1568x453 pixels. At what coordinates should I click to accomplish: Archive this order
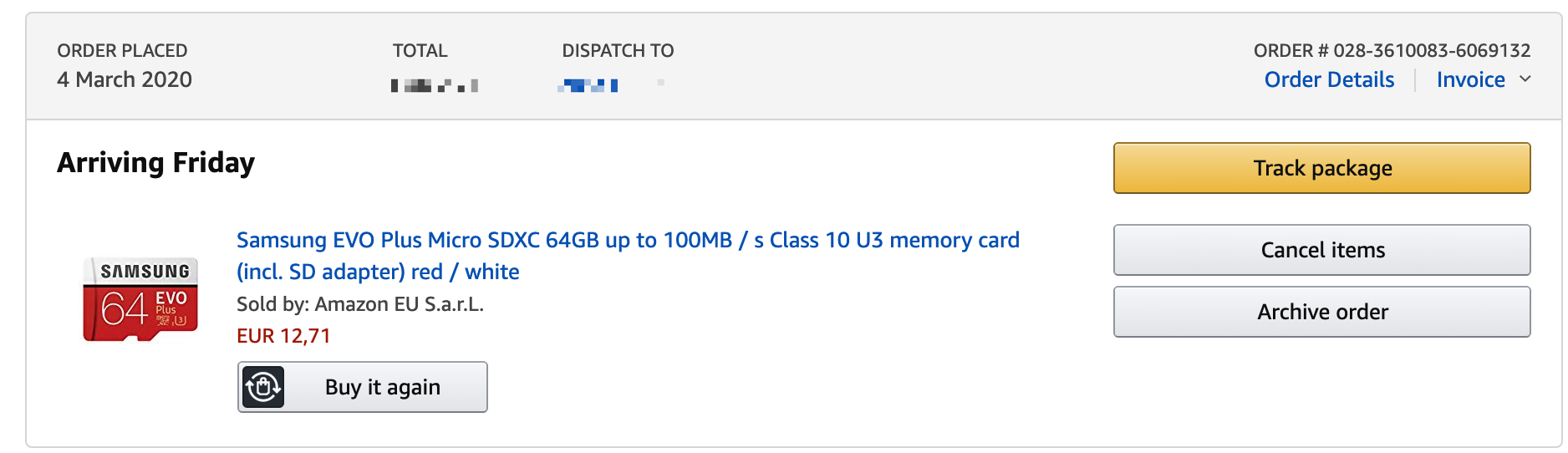1321,312
